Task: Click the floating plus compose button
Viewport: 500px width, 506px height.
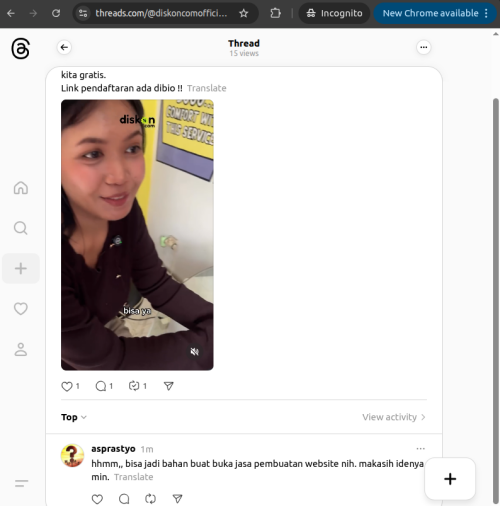Action: tap(450, 479)
